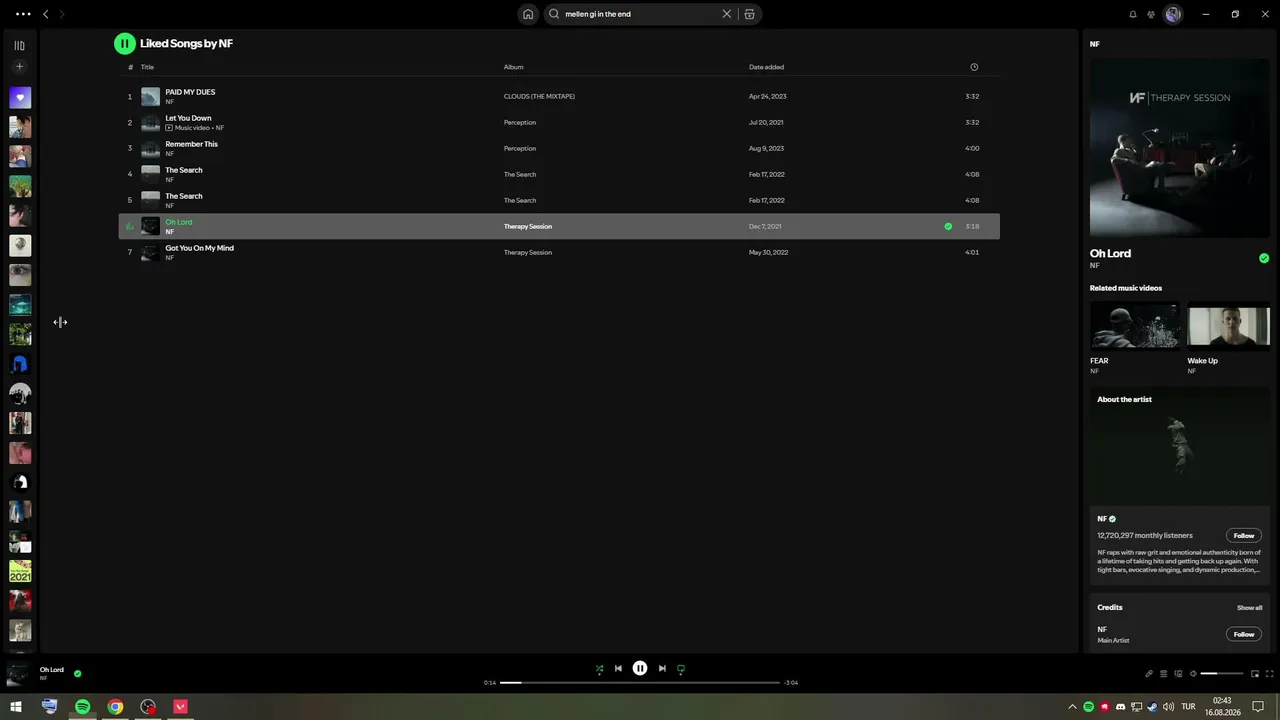
Task: Open Therapy Session album link for Oh Lord
Action: (x=528, y=226)
